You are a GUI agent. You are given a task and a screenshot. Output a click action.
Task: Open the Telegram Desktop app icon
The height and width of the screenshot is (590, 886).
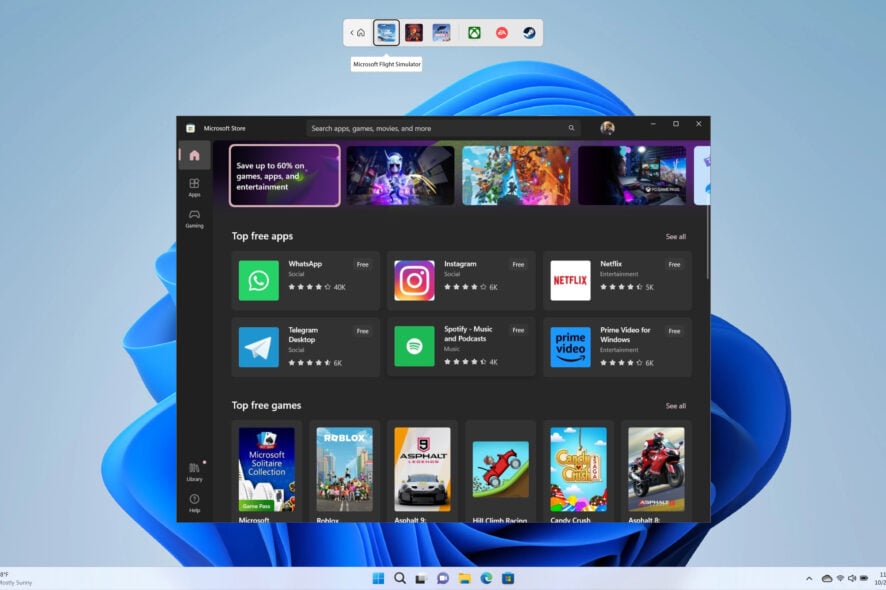[259, 347]
